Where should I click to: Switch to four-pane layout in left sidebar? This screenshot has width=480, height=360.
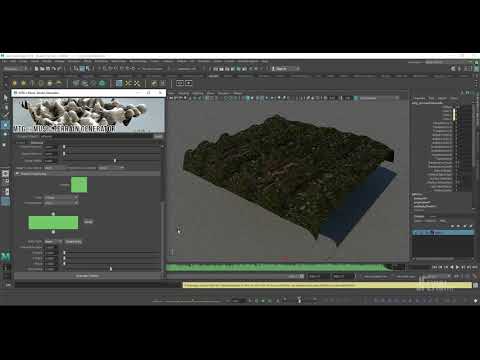pos(5,182)
